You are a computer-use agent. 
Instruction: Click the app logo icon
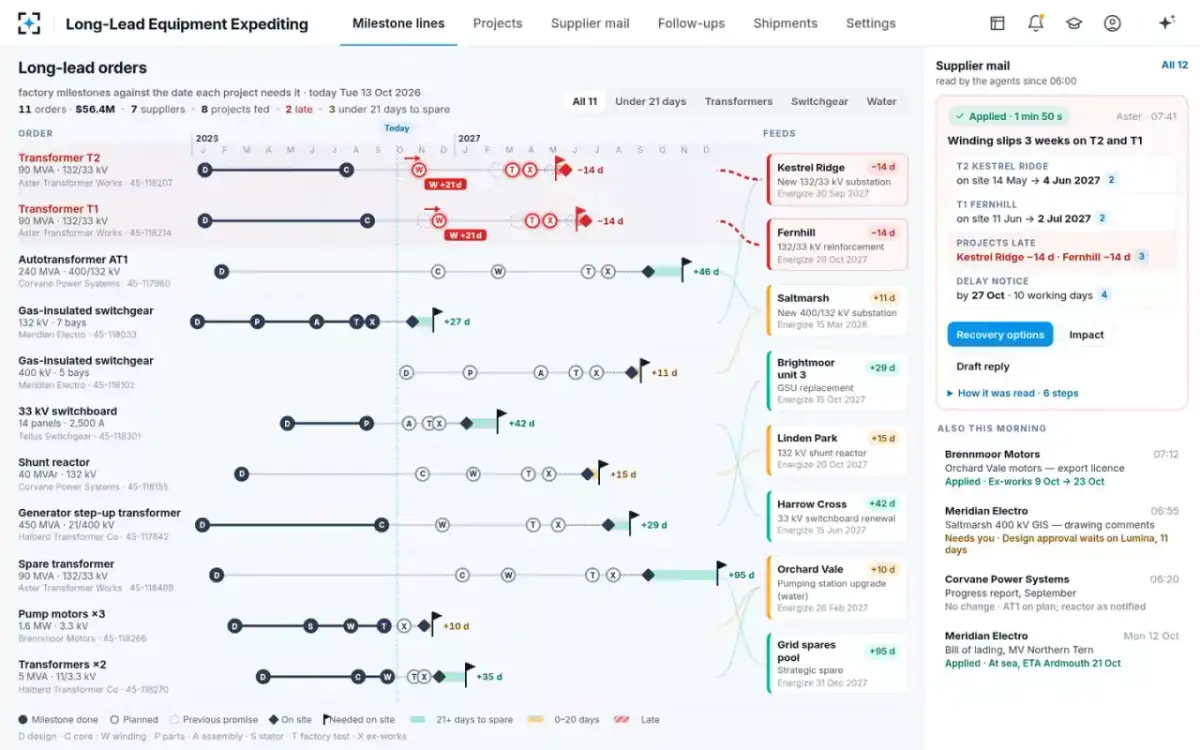(x=30, y=23)
